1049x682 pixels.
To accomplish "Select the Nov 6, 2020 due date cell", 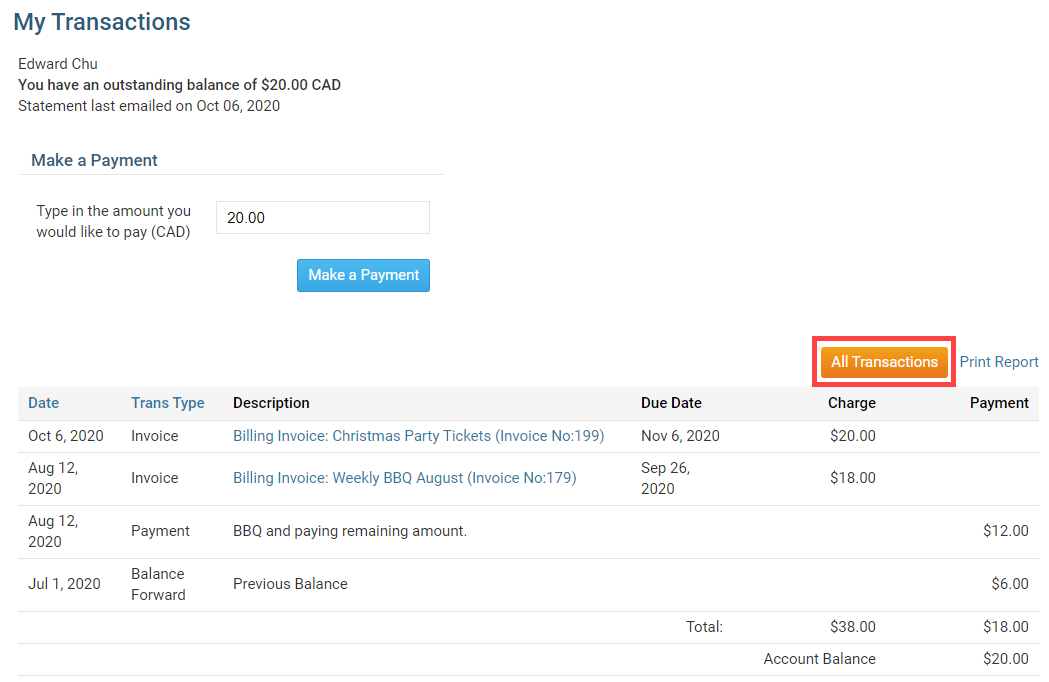I will click(679, 436).
